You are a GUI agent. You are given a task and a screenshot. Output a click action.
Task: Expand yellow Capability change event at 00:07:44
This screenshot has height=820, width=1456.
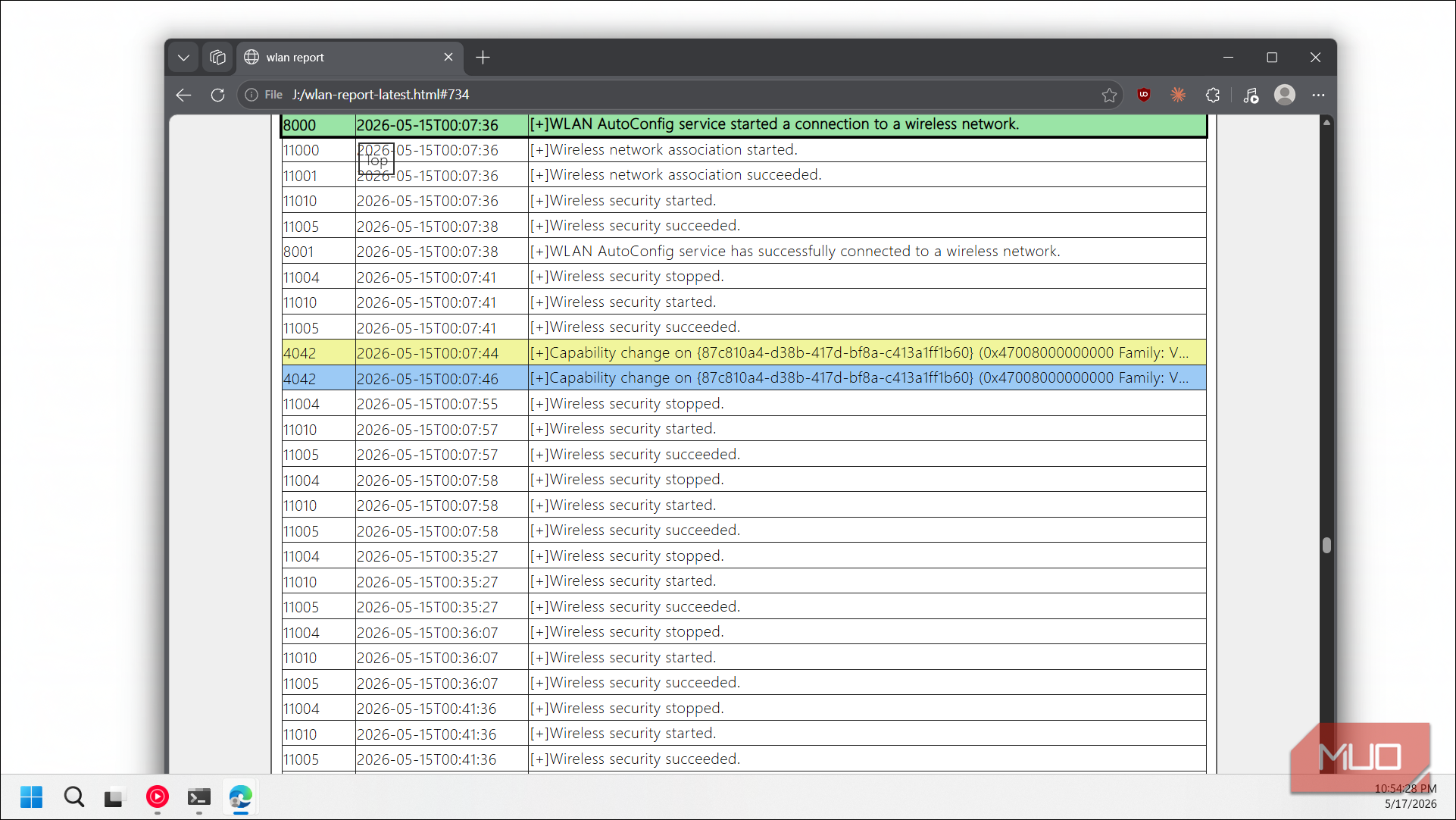(539, 353)
